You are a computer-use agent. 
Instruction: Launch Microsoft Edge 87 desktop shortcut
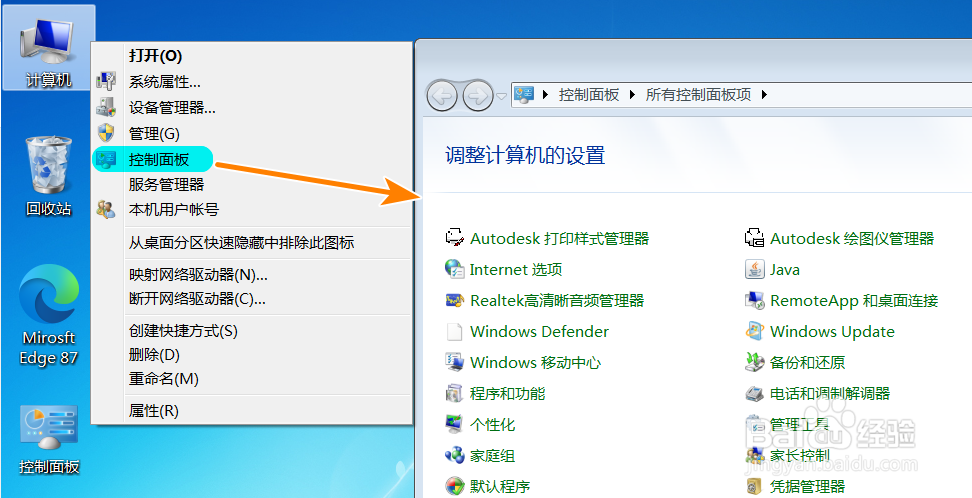(x=48, y=315)
